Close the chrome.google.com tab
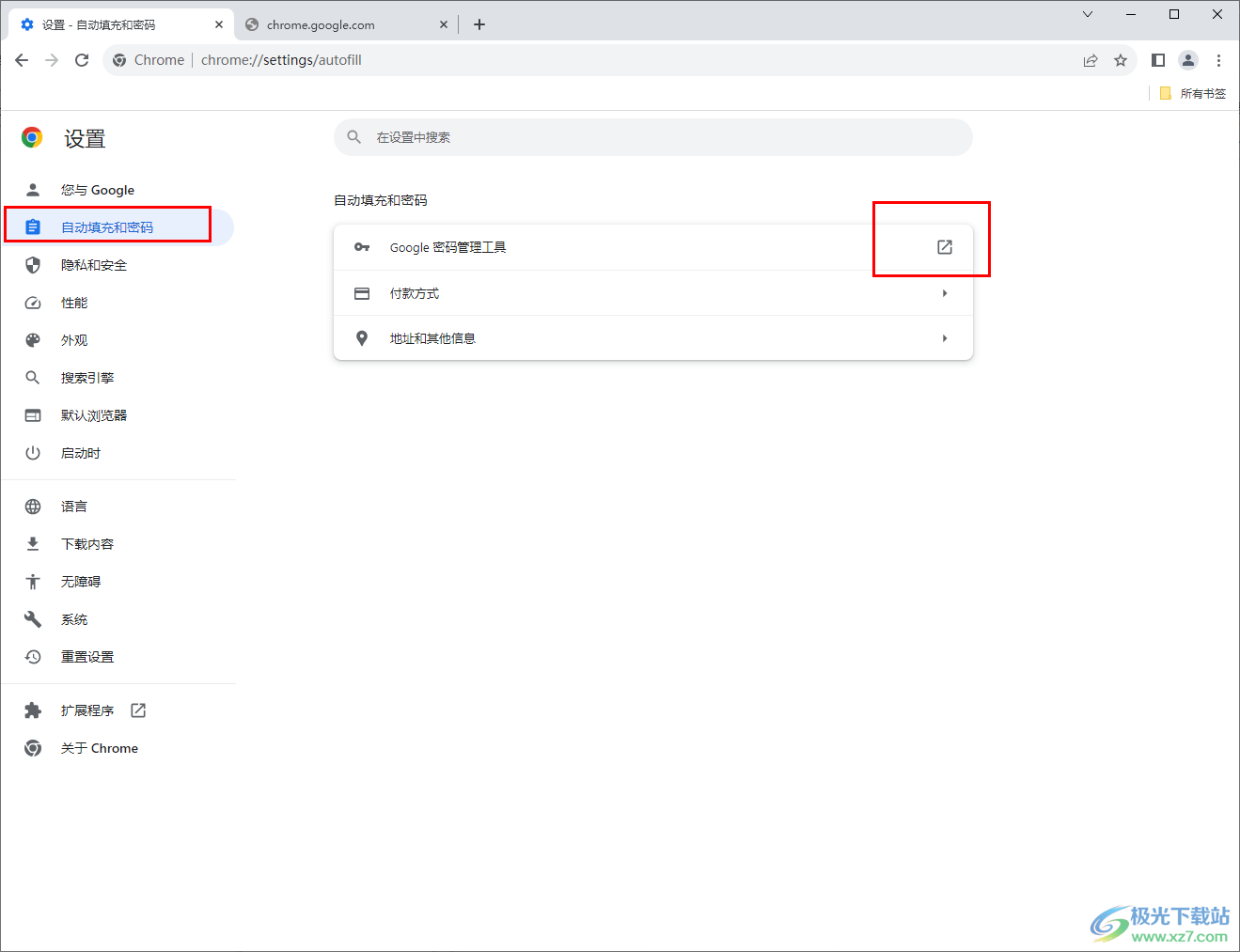The height and width of the screenshot is (952, 1240). (x=444, y=24)
